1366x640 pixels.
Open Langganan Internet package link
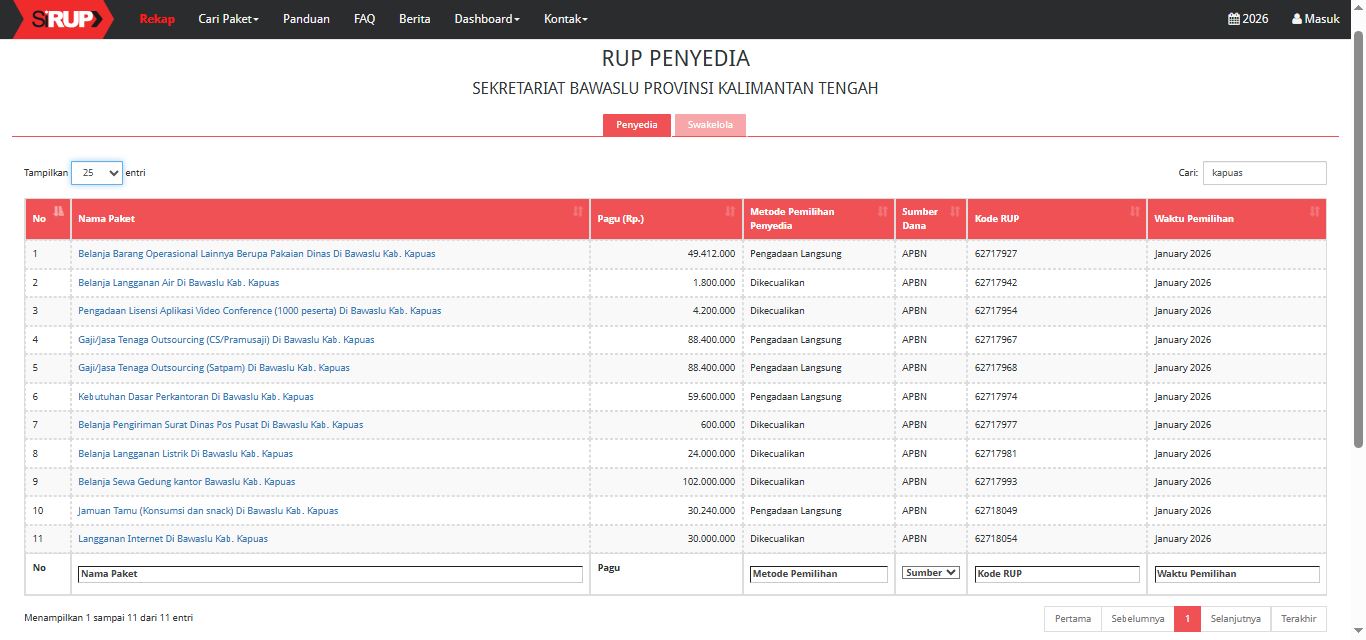click(x=173, y=539)
